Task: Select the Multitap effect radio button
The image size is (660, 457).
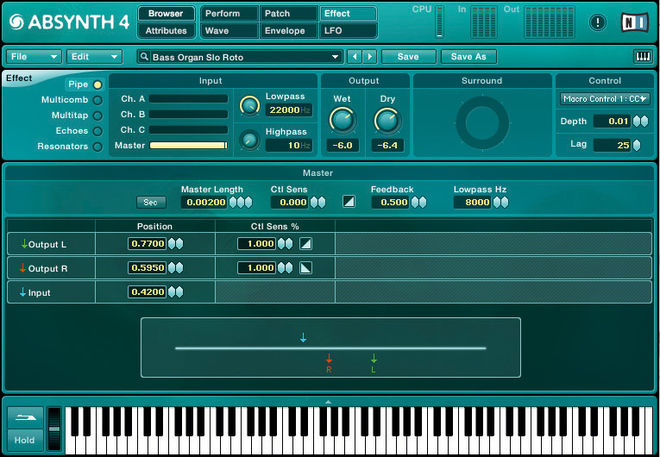Action: click(97, 116)
